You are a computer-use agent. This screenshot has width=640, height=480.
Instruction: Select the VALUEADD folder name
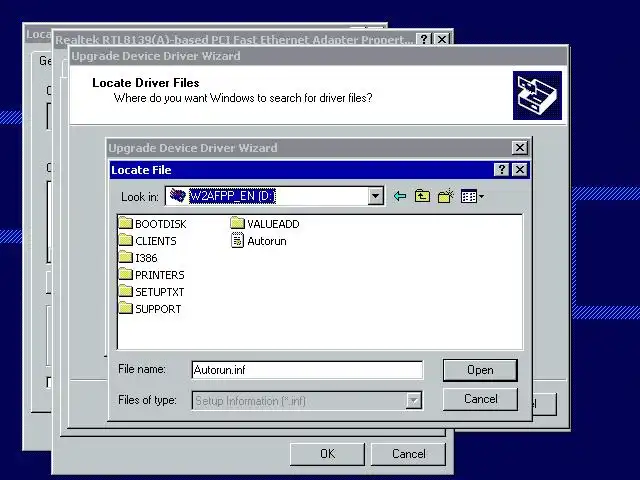click(273, 224)
